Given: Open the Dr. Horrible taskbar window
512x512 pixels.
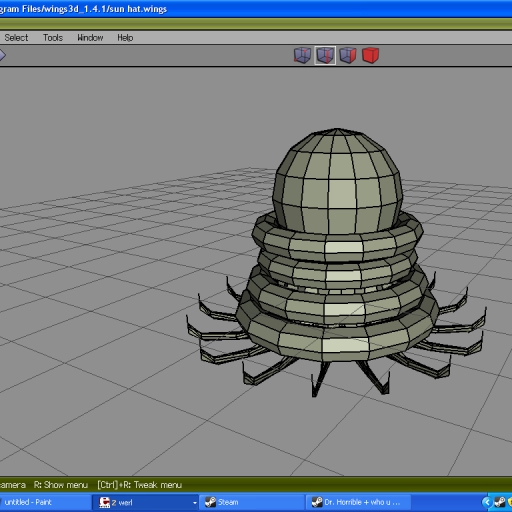Looking at the screenshot, I should [358, 502].
